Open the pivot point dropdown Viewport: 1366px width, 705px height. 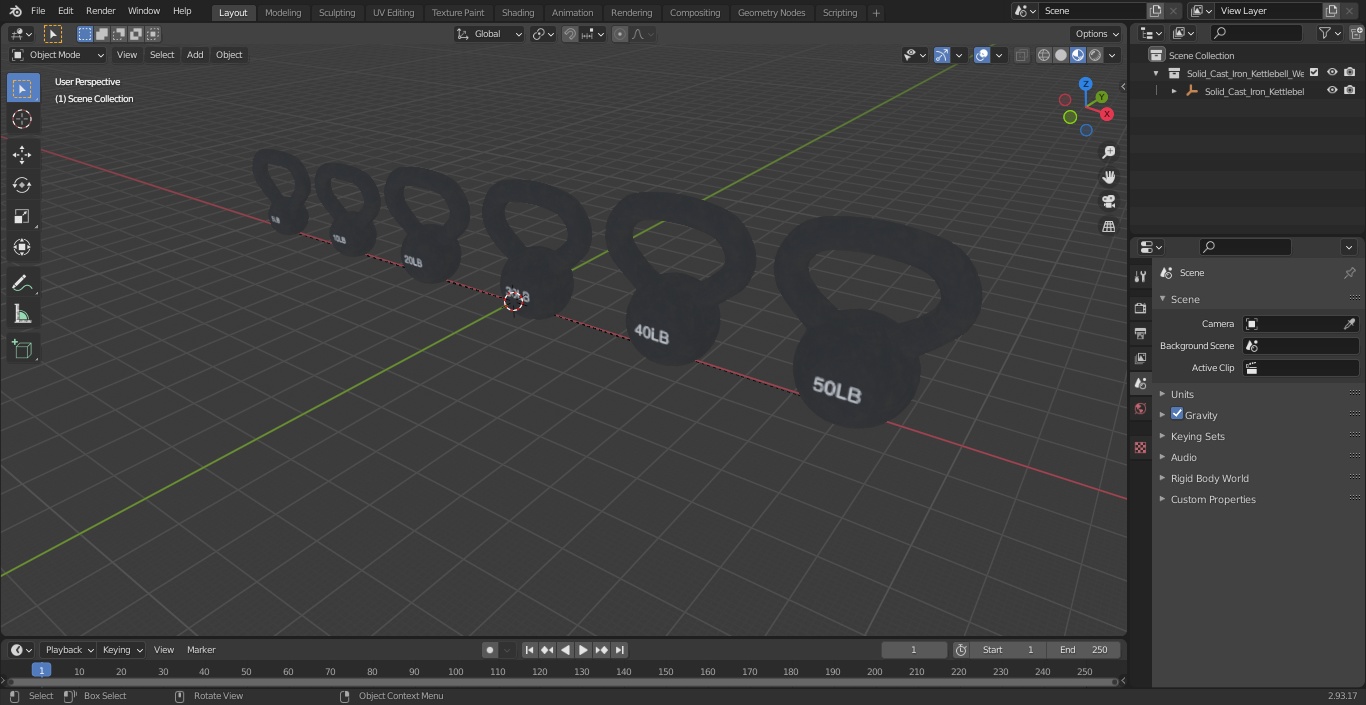[x=543, y=34]
